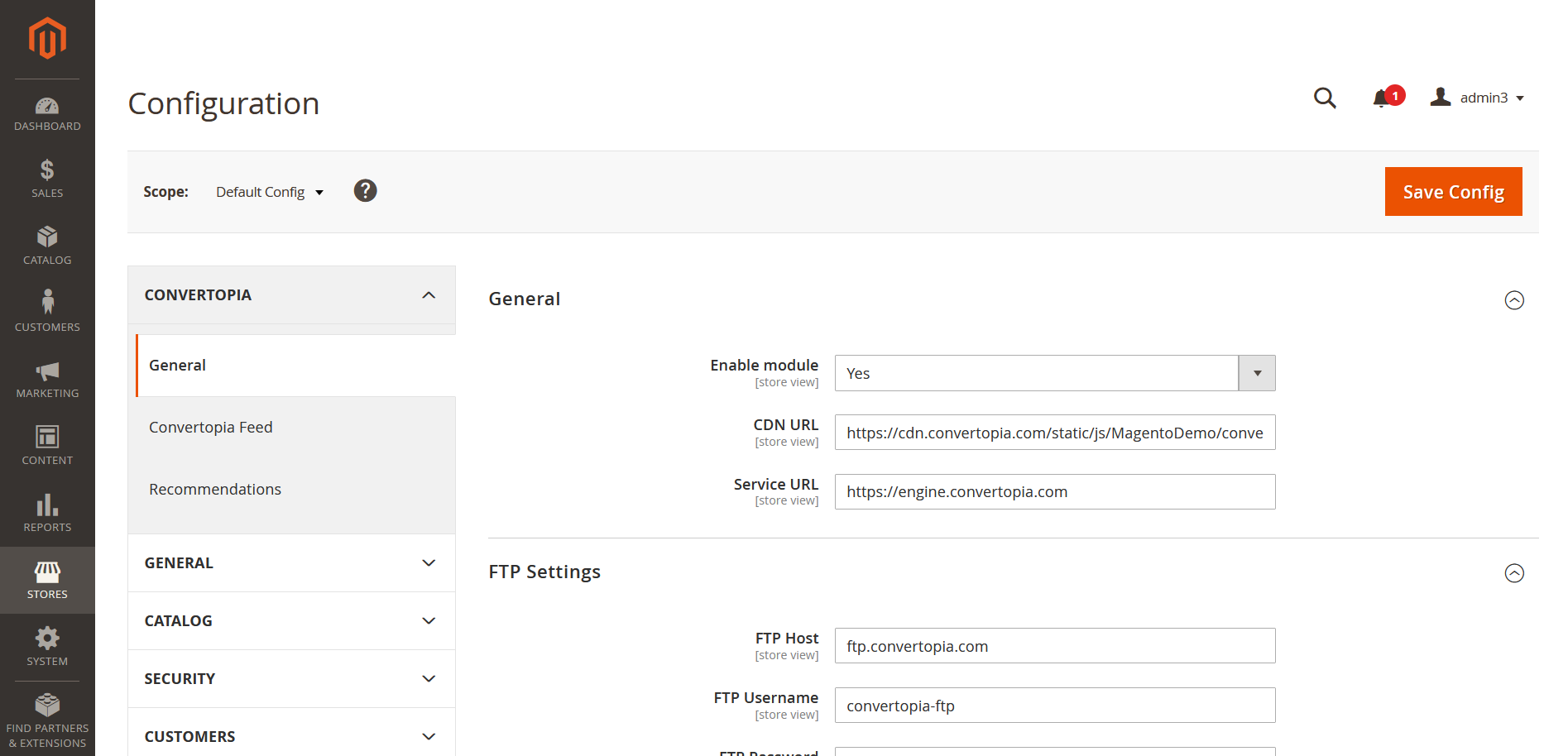Click the Save Config button
The image size is (1568, 756).
[x=1454, y=192]
